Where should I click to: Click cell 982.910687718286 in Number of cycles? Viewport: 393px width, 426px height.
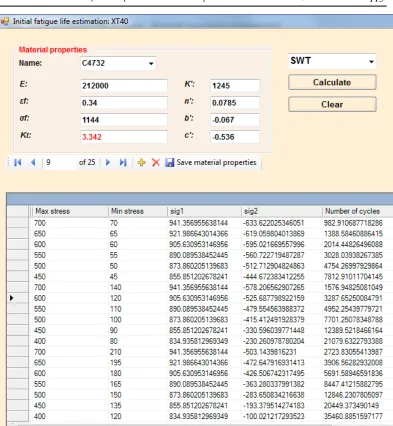click(358, 223)
